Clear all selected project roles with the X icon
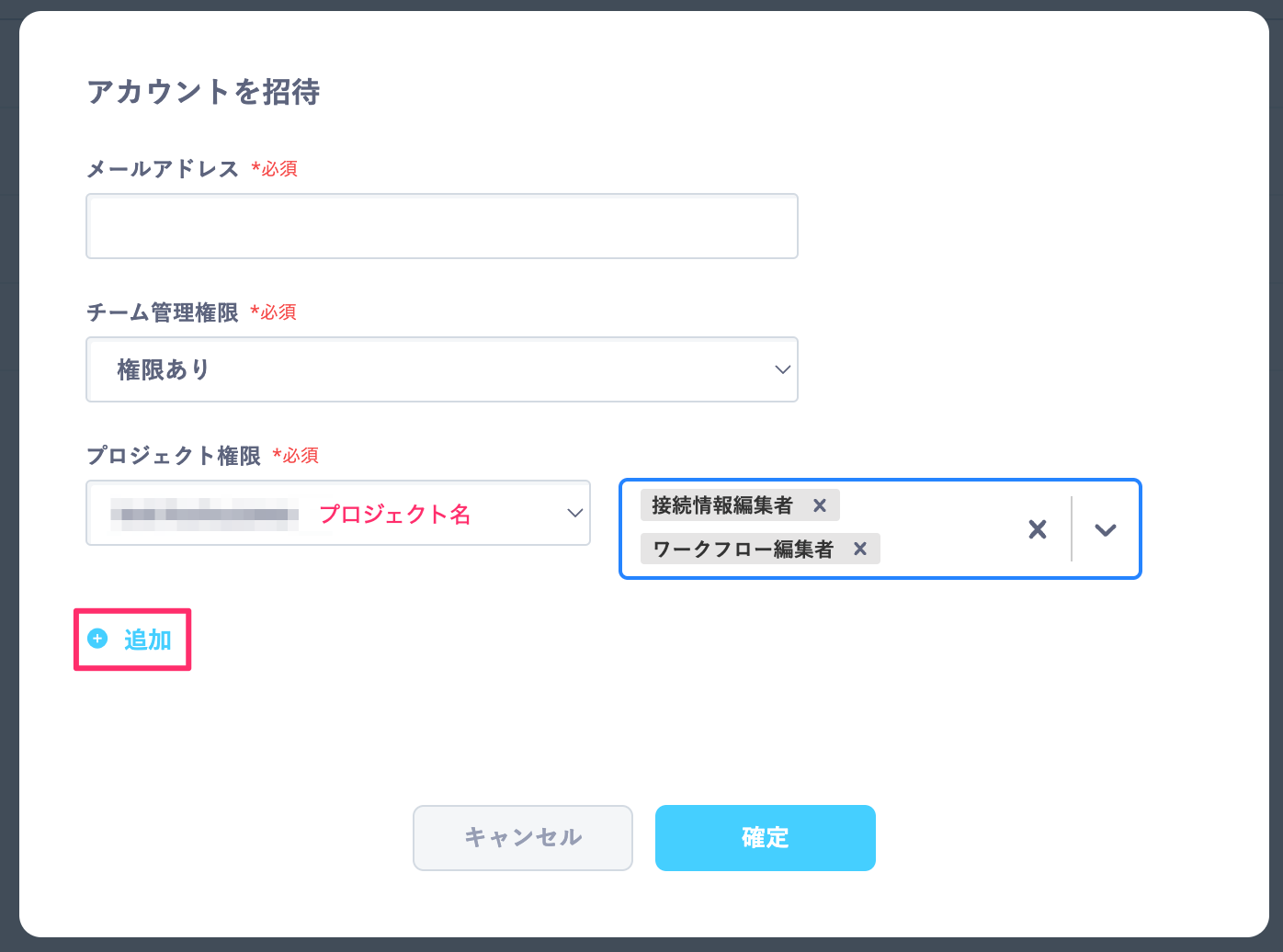 [1038, 528]
